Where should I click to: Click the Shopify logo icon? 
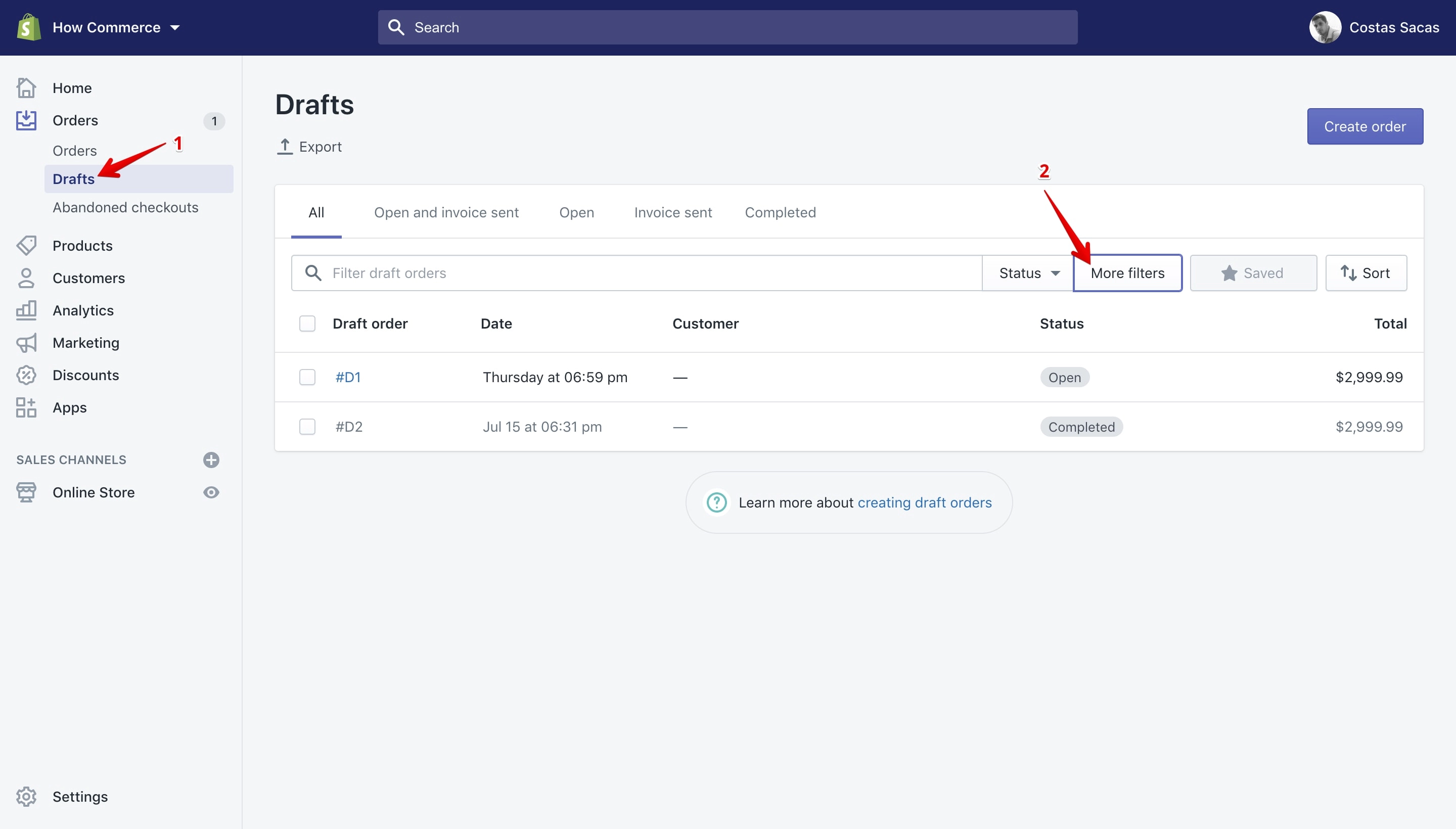point(28,27)
